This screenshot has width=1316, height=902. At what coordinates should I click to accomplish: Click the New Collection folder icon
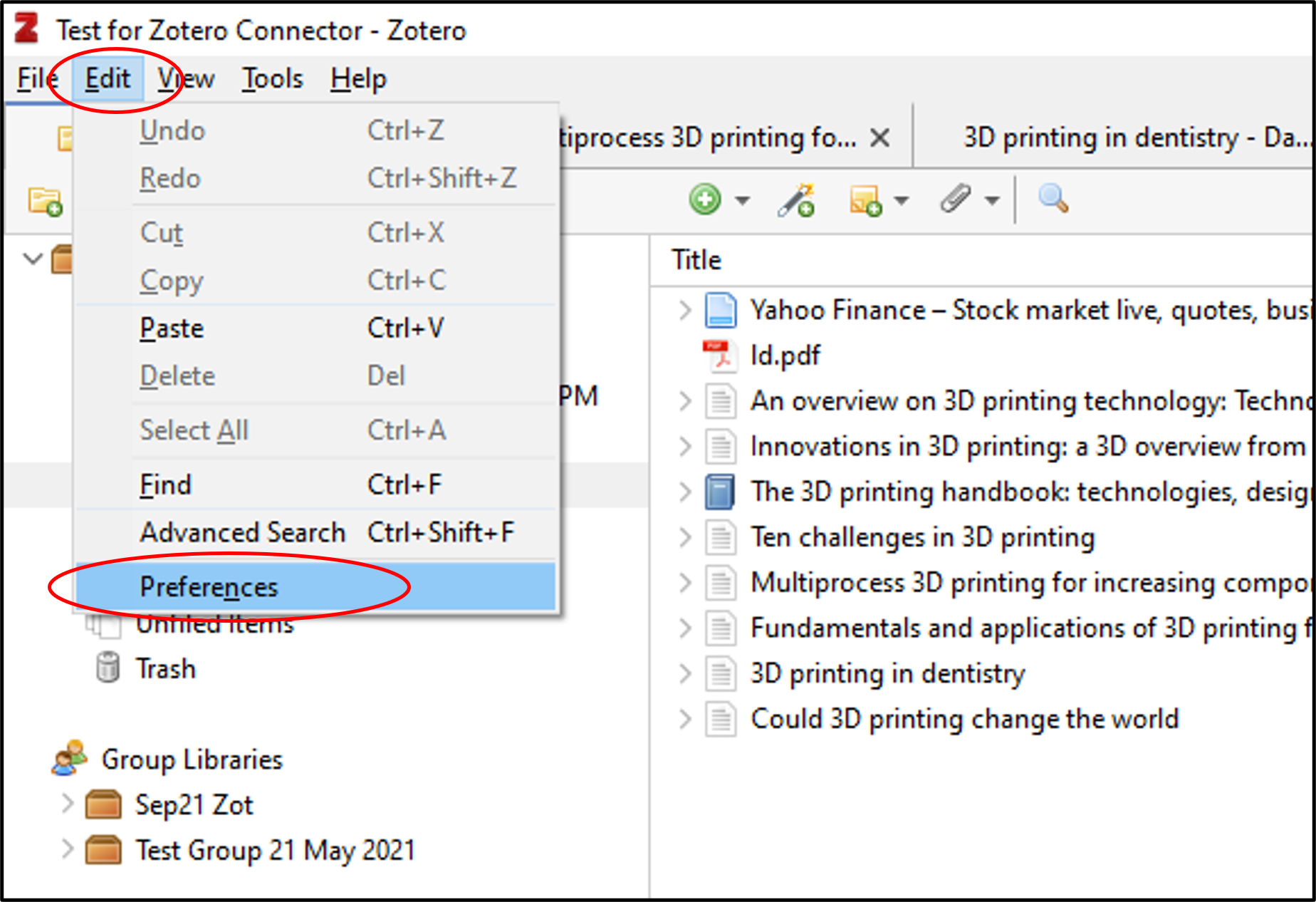coord(45,201)
